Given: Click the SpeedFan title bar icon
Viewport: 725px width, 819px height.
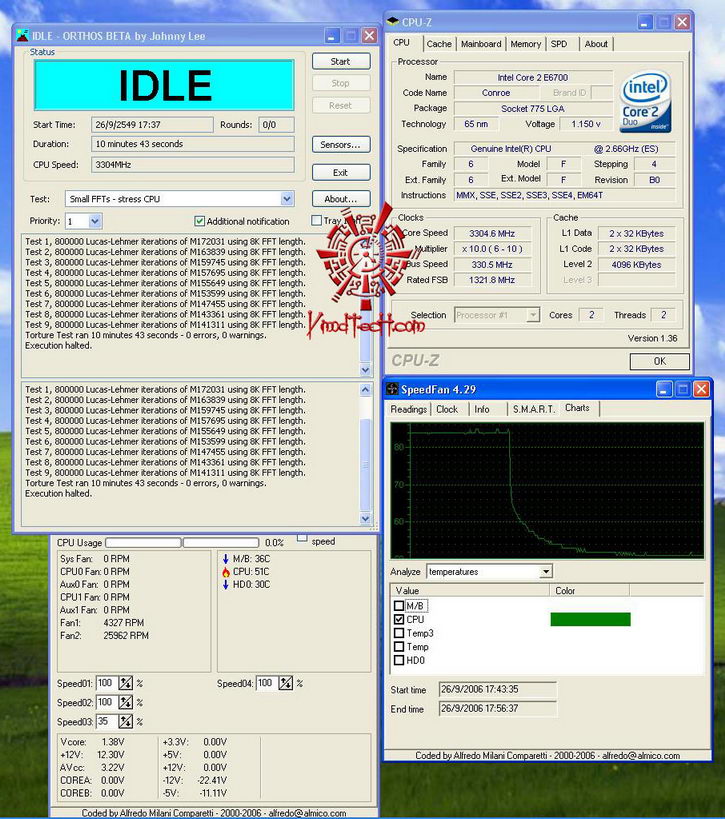Looking at the screenshot, I should tap(392, 389).
